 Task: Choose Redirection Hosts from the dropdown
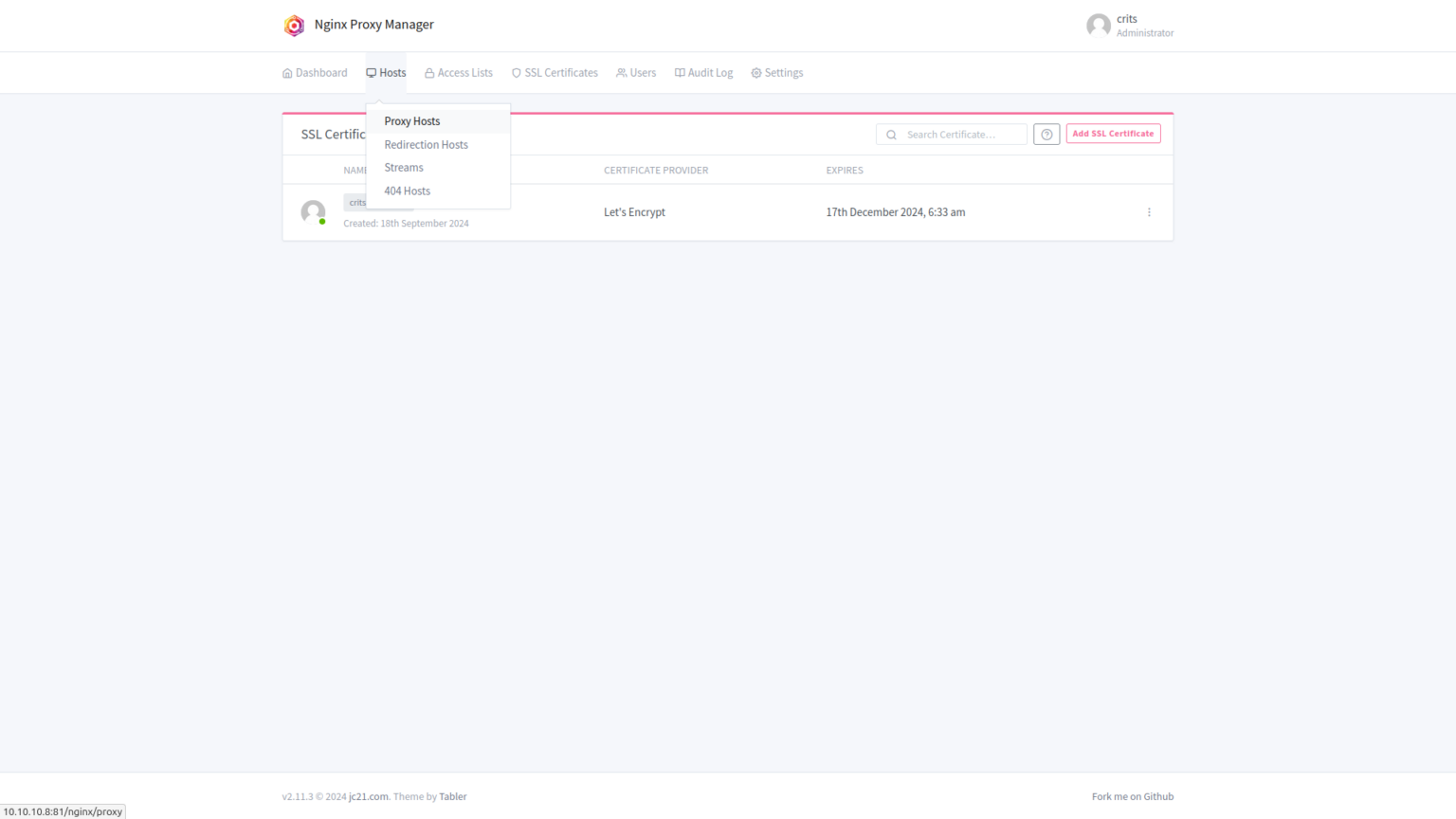tap(426, 144)
